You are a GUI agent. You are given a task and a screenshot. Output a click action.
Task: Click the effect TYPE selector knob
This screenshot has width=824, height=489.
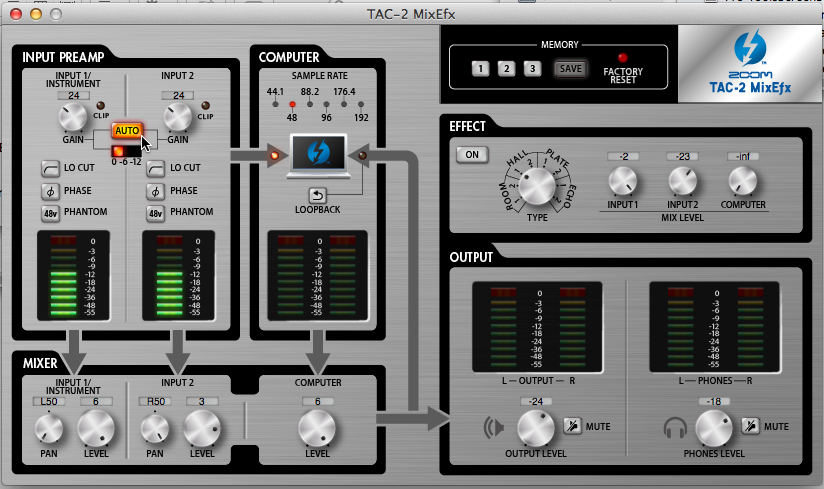coord(537,186)
